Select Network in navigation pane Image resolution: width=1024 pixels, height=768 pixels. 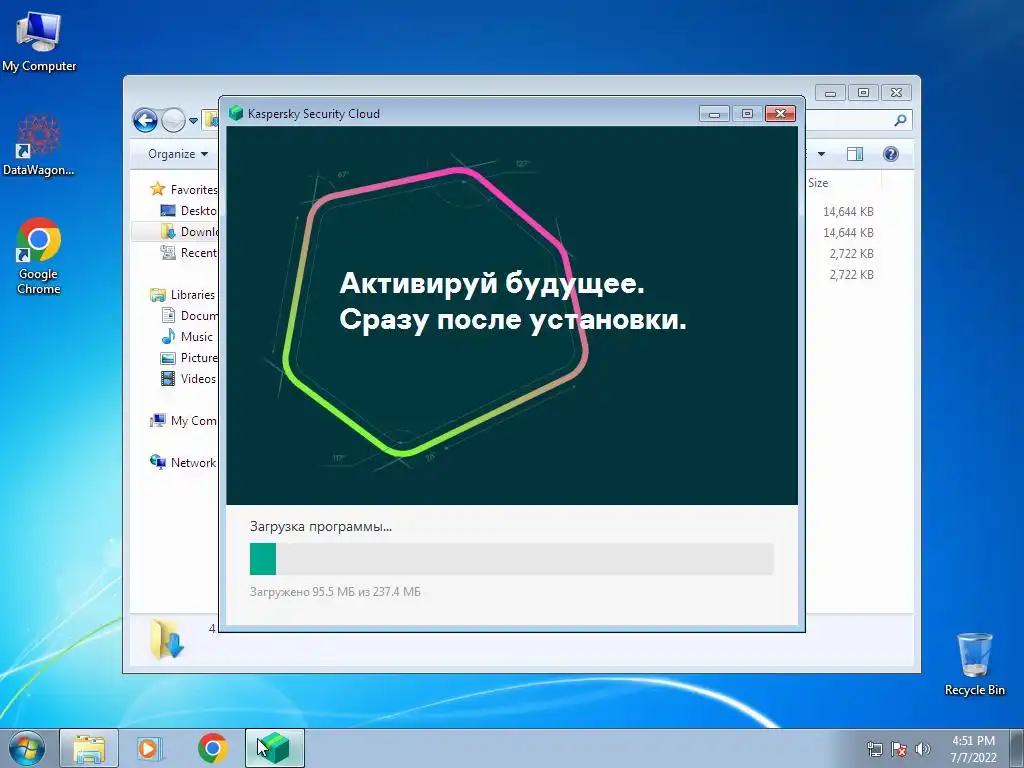183,462
